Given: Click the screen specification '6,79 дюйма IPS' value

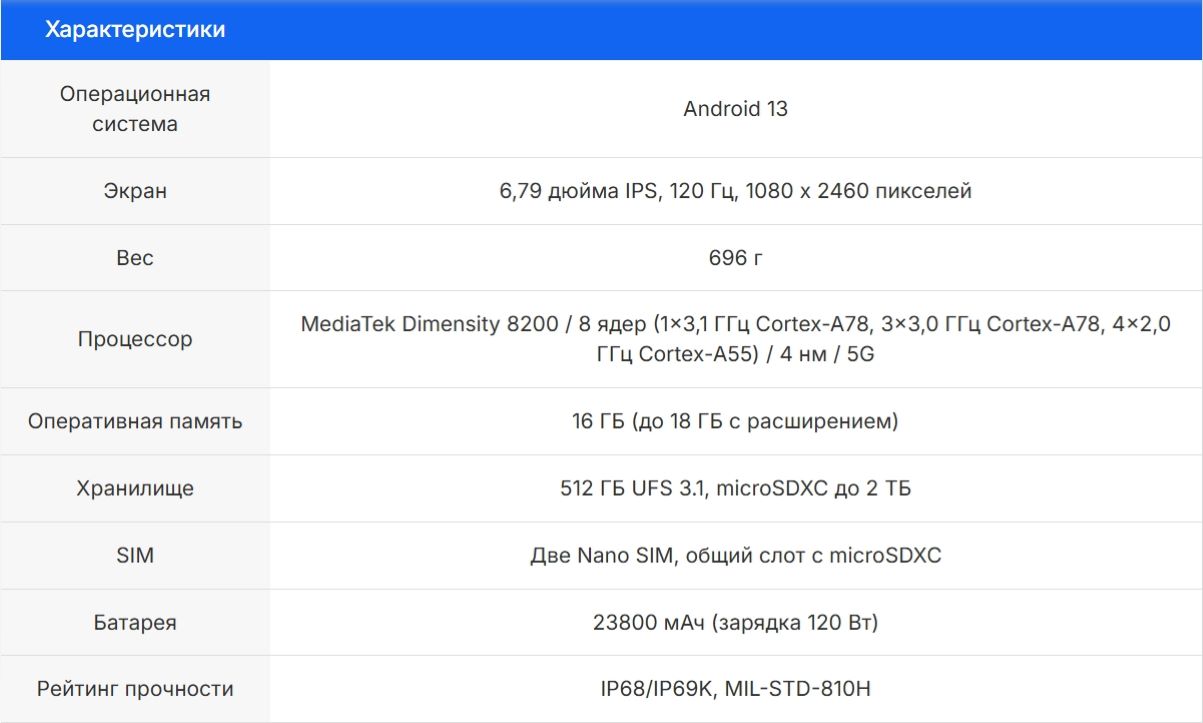Looking at the screenshot, I should [x=736, y=191].
